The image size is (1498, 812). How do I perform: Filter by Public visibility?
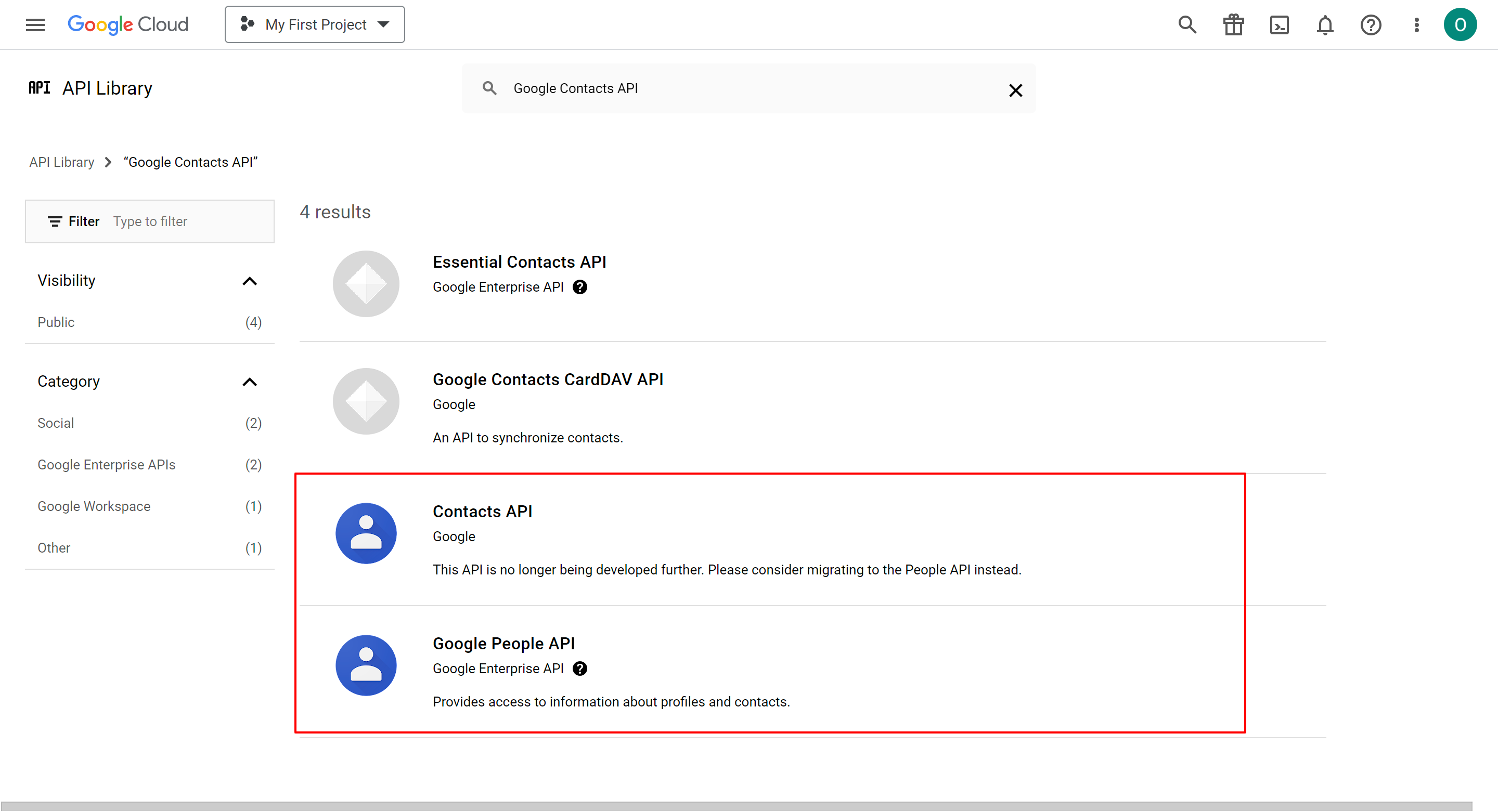[x=149, y=322]
